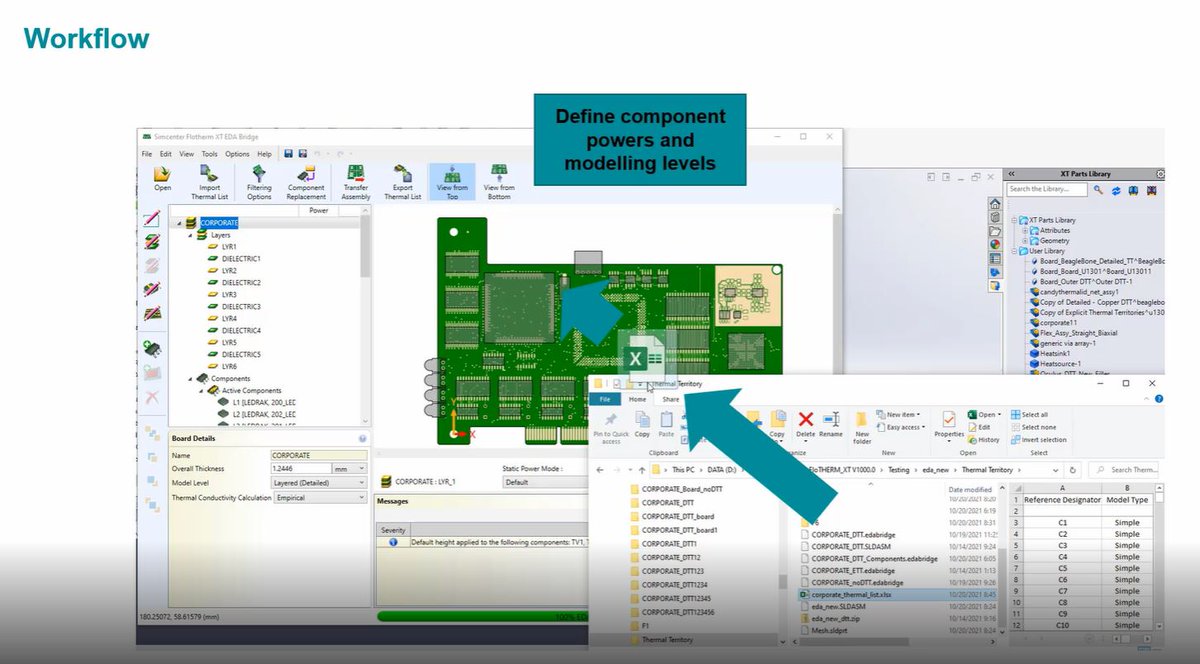
Task: Collapse XT Parts Library panel with double chevron
Action: coord(1011,174)
